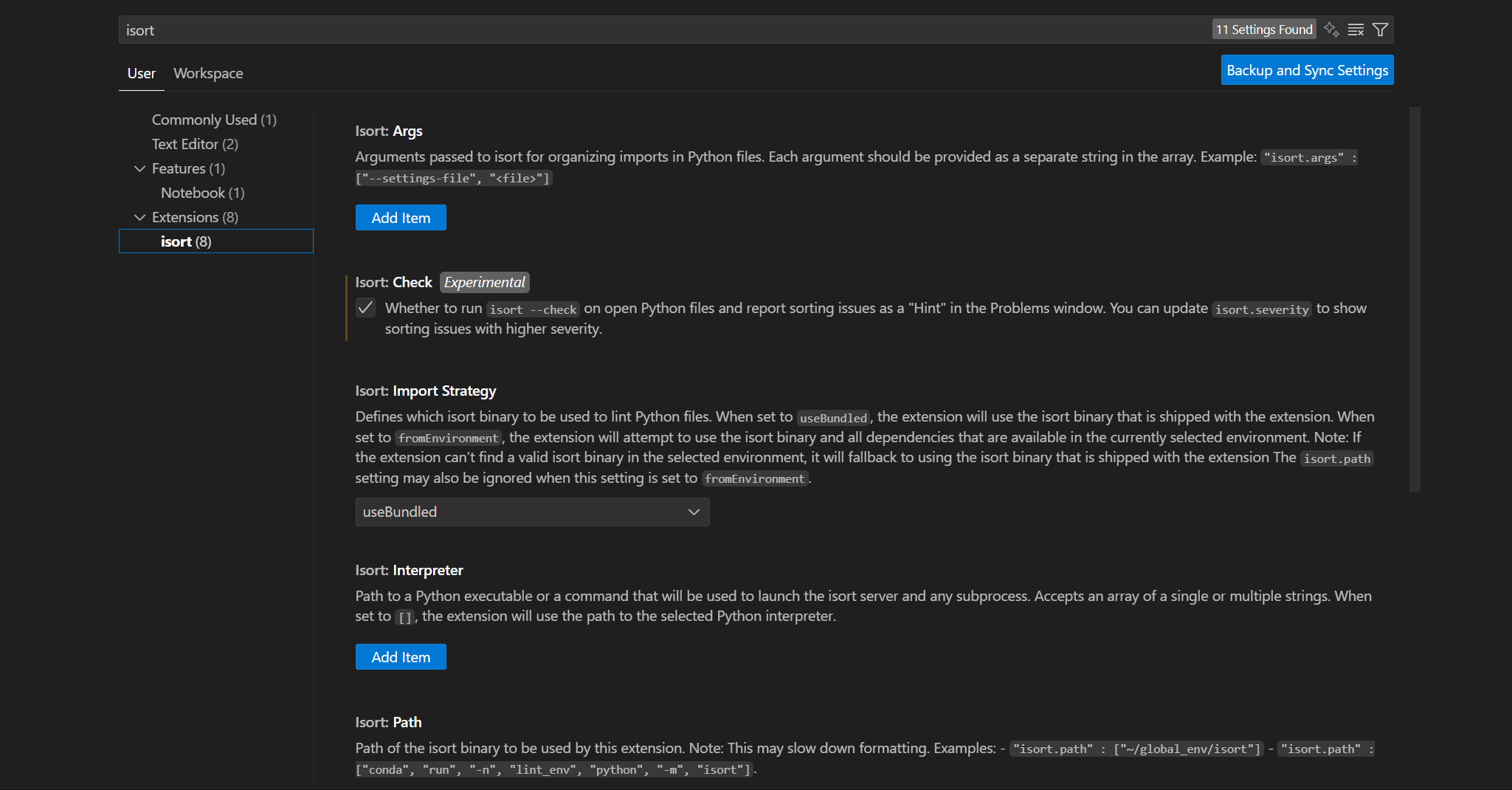Click the isort.path setting link
1512x790 pixels.
[1336, 458]
